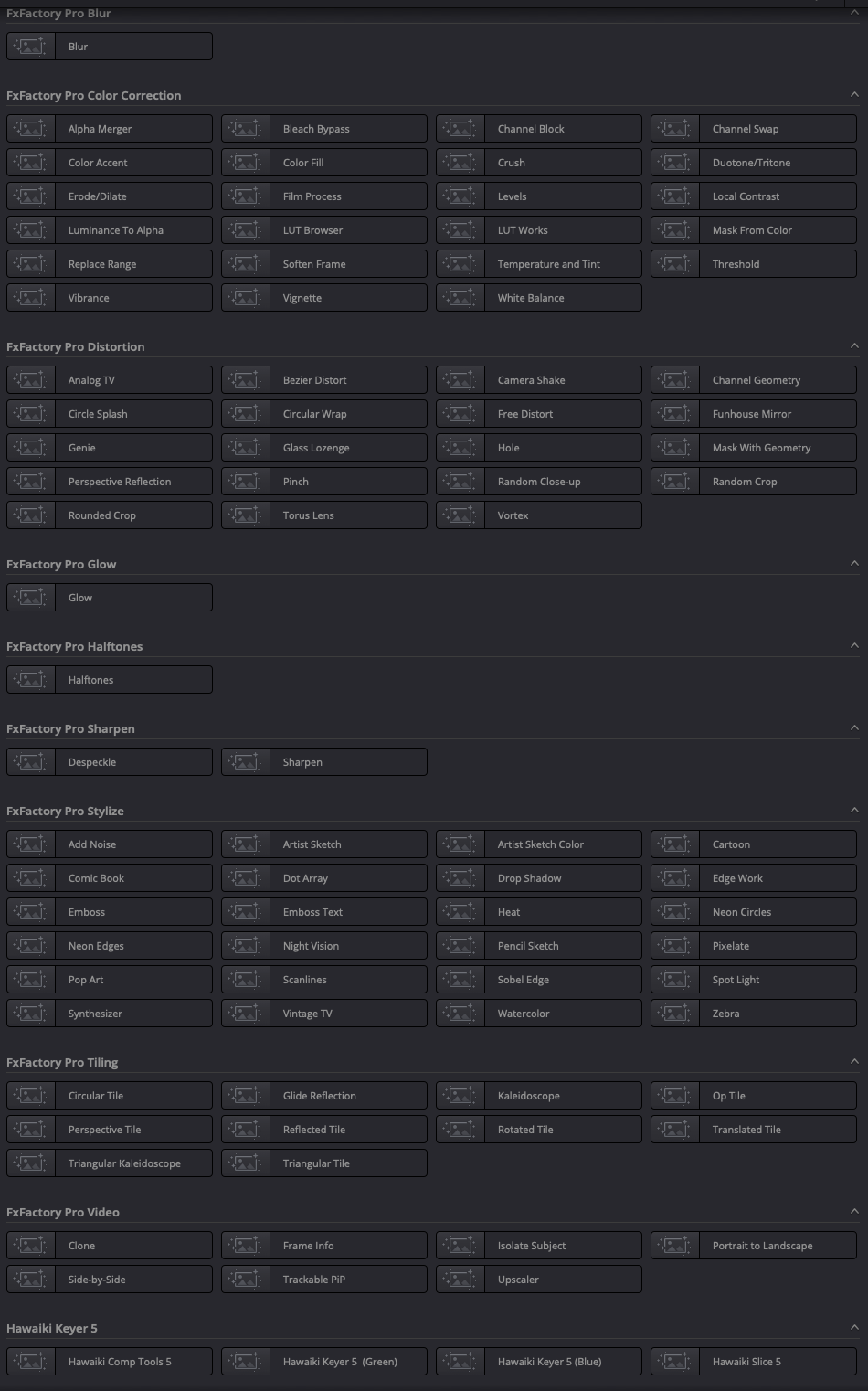The height and width of the screenshot is (1391, 868).
Task: Pick the Side-by-Side effect
Action: coord(110,1280)
